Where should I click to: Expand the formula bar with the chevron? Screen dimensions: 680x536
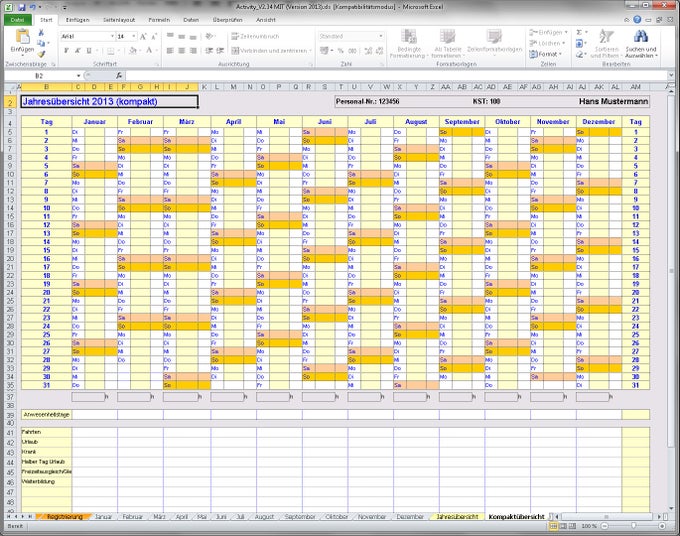[x=671, y=75]
